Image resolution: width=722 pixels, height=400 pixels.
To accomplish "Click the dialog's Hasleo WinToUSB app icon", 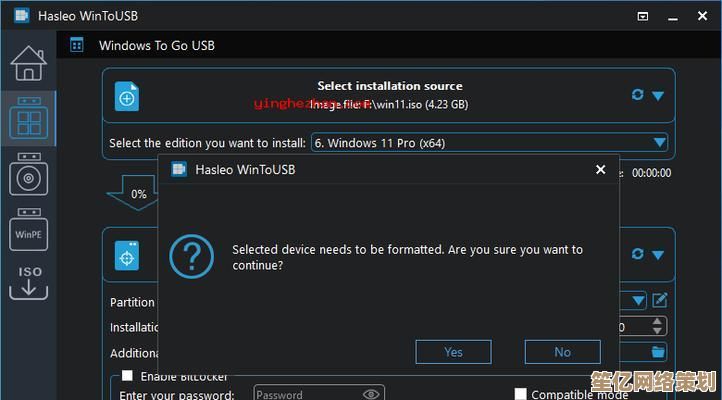I will 179,169.
